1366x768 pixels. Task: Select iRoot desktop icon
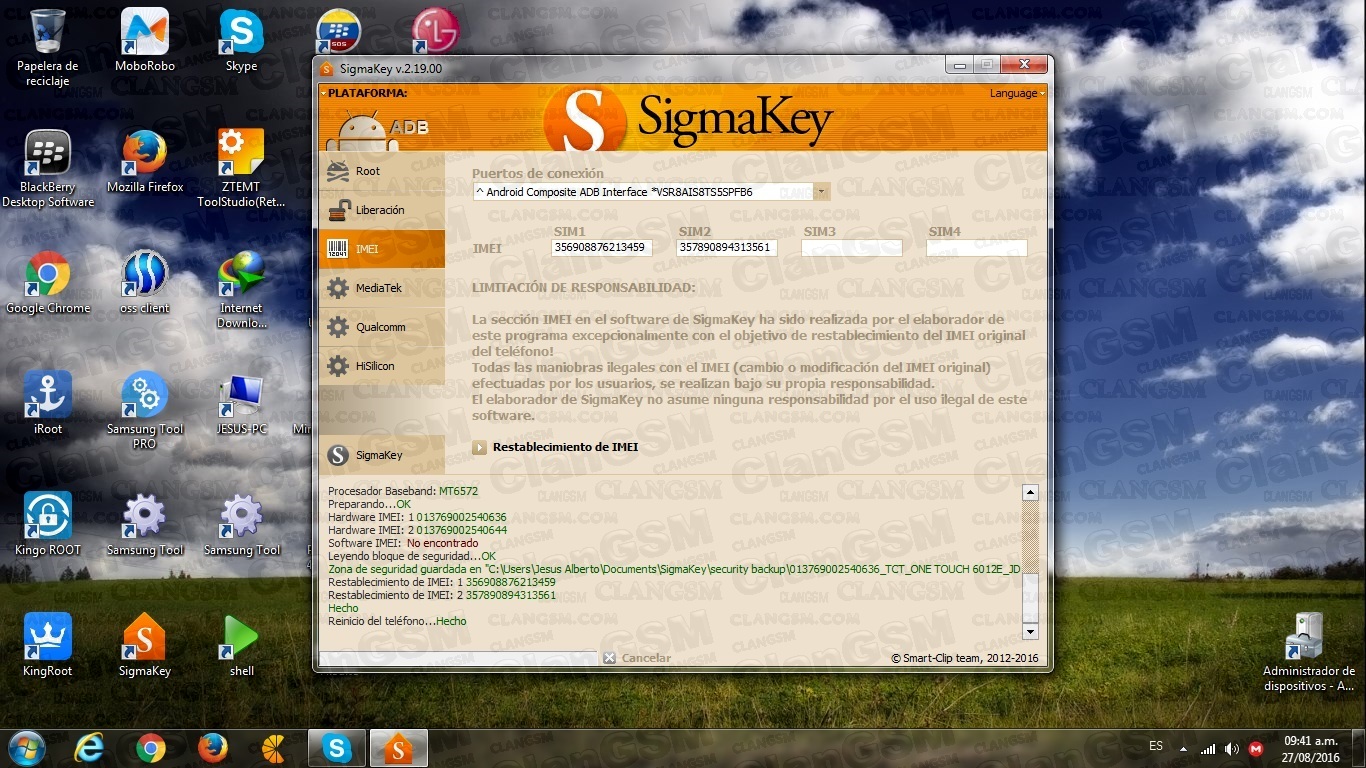[48, 404]
